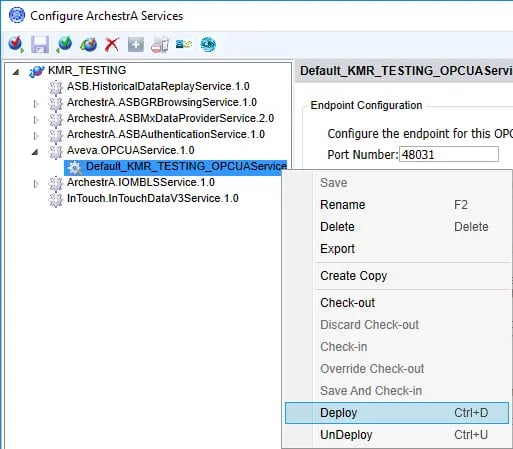Click the faded red-circle documents toolbar icon
Screen dimensions: 513x449
160,45
